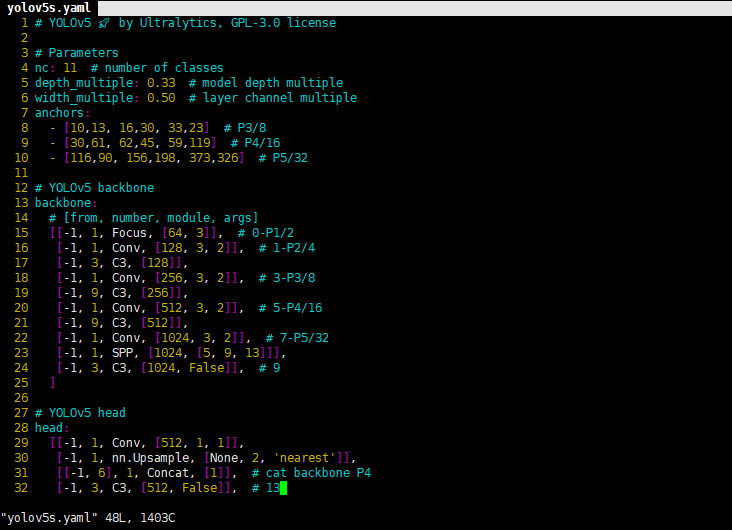The height and width of the screenshot is (530, 732).
Task: Click the '# 7-P5/32' comment
Action: pyautogui.click(x=297, y=338)
